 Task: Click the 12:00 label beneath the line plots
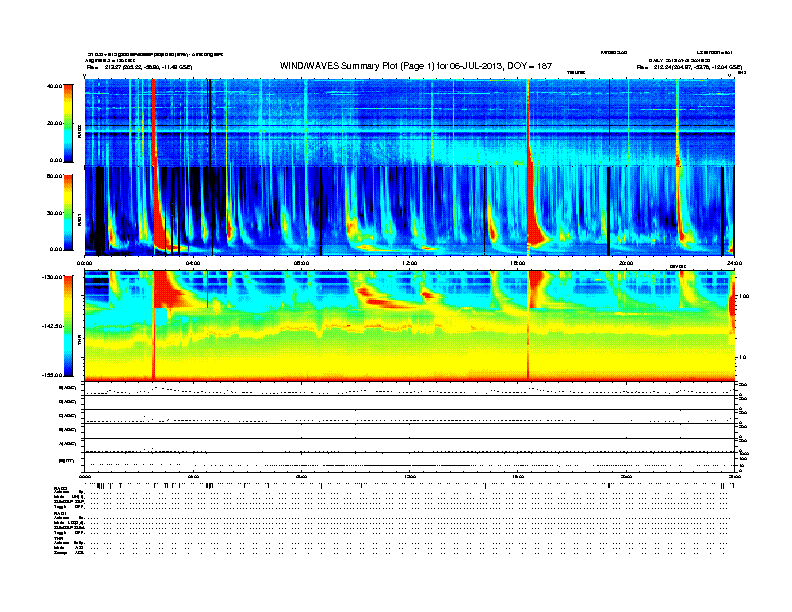click(x=410, y=476)
